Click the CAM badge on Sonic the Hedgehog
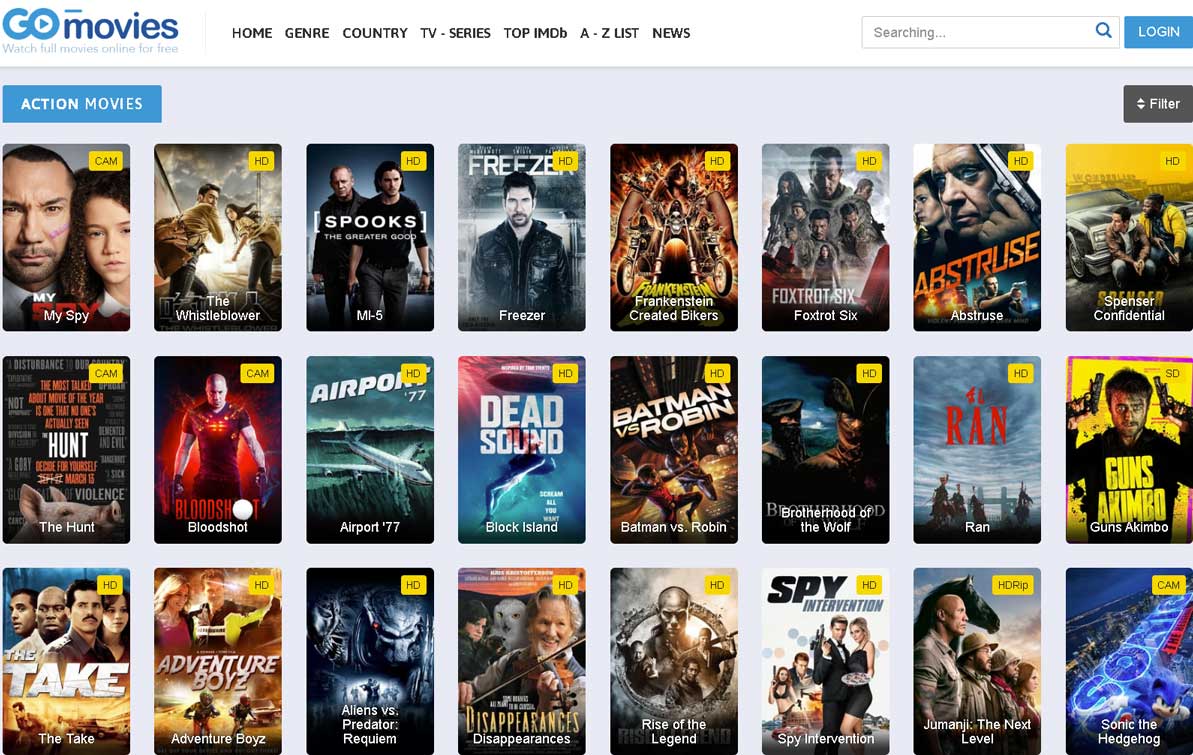 1169,585
